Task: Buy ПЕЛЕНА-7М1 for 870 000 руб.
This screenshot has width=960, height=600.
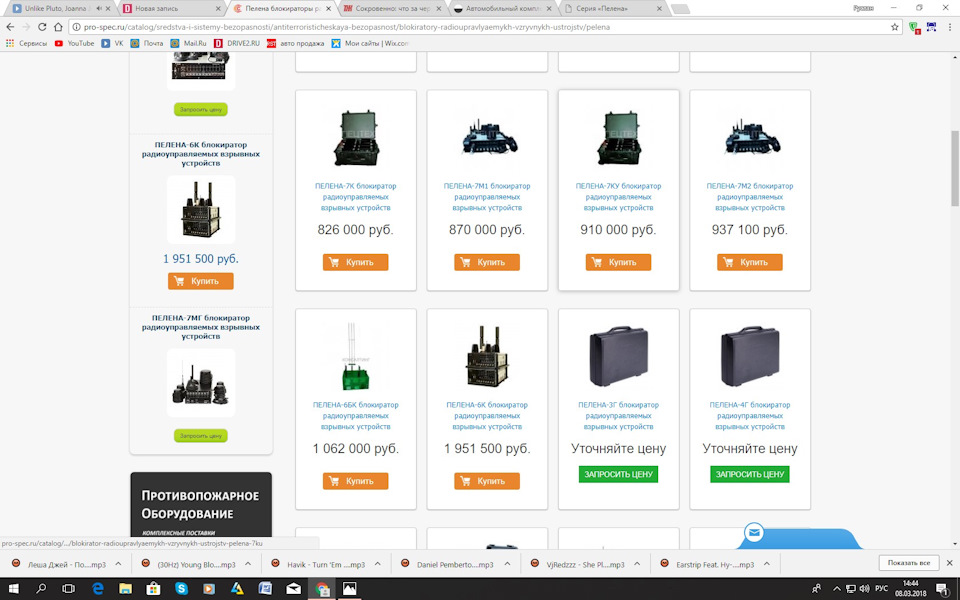Action: pyautogui.click(x=487, y=262)
